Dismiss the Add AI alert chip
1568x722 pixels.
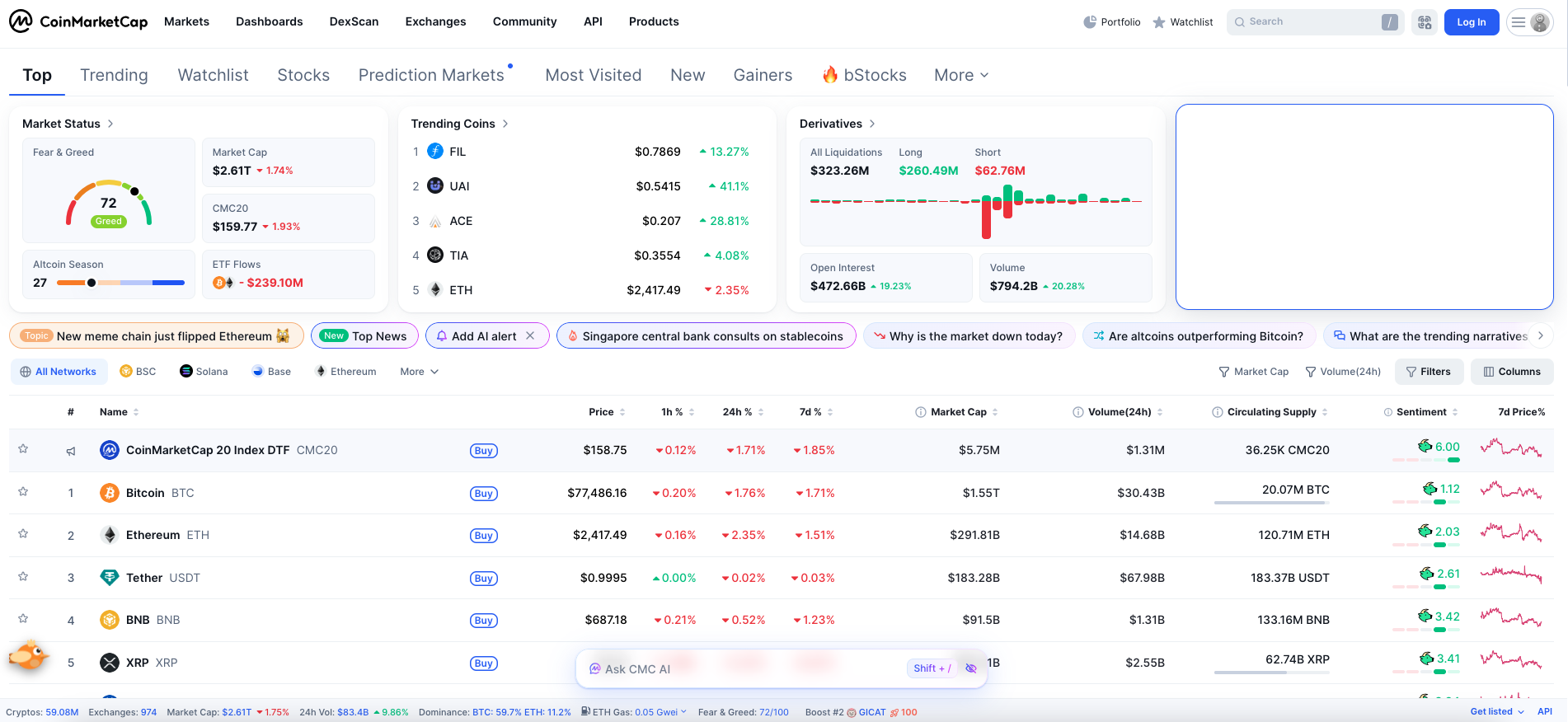[x=530, y=336]
